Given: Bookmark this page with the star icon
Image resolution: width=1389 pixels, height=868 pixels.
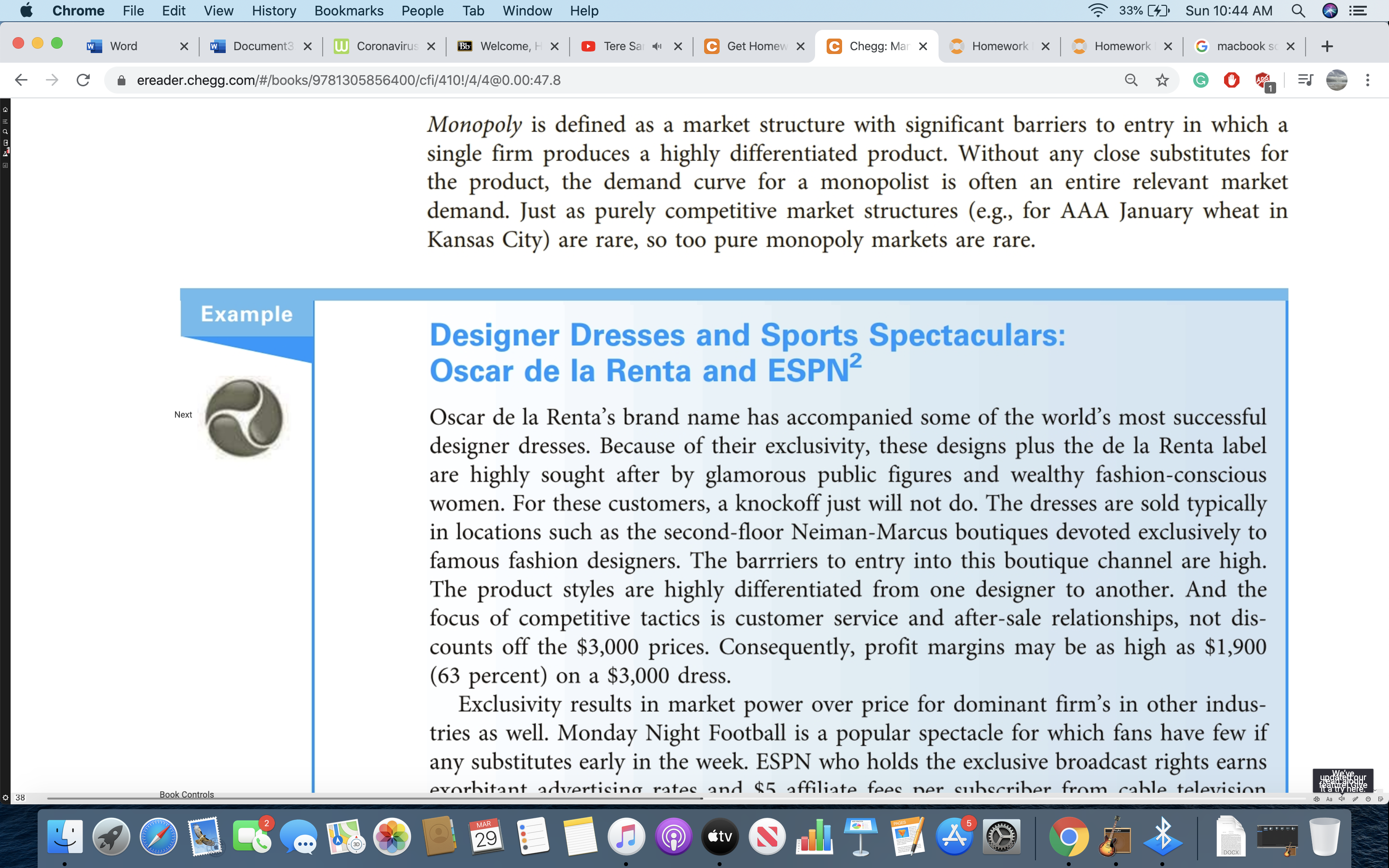Looking at the screenshot, I should click(1162, 81).
